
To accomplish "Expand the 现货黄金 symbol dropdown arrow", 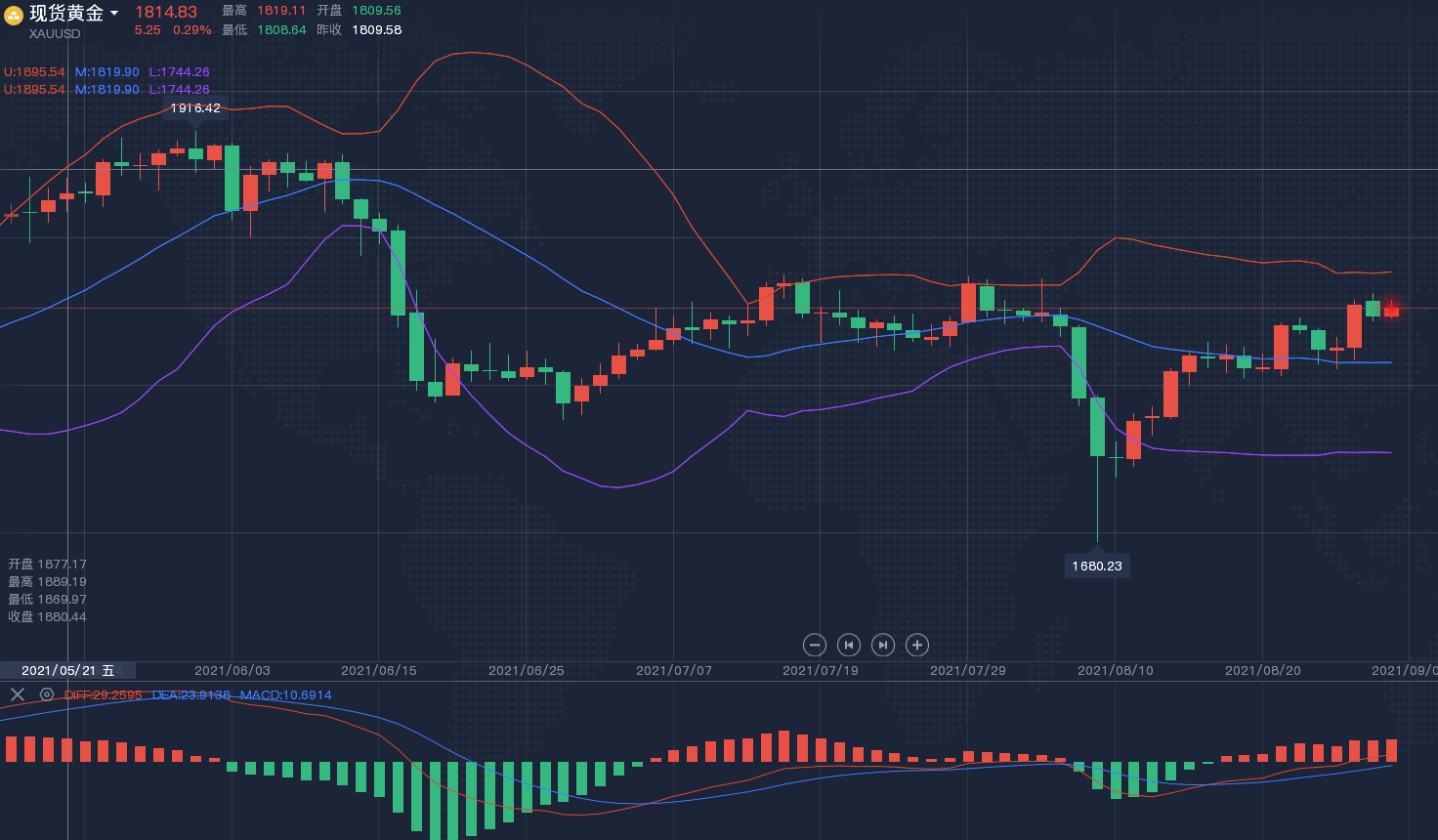I will coord(114,14).
